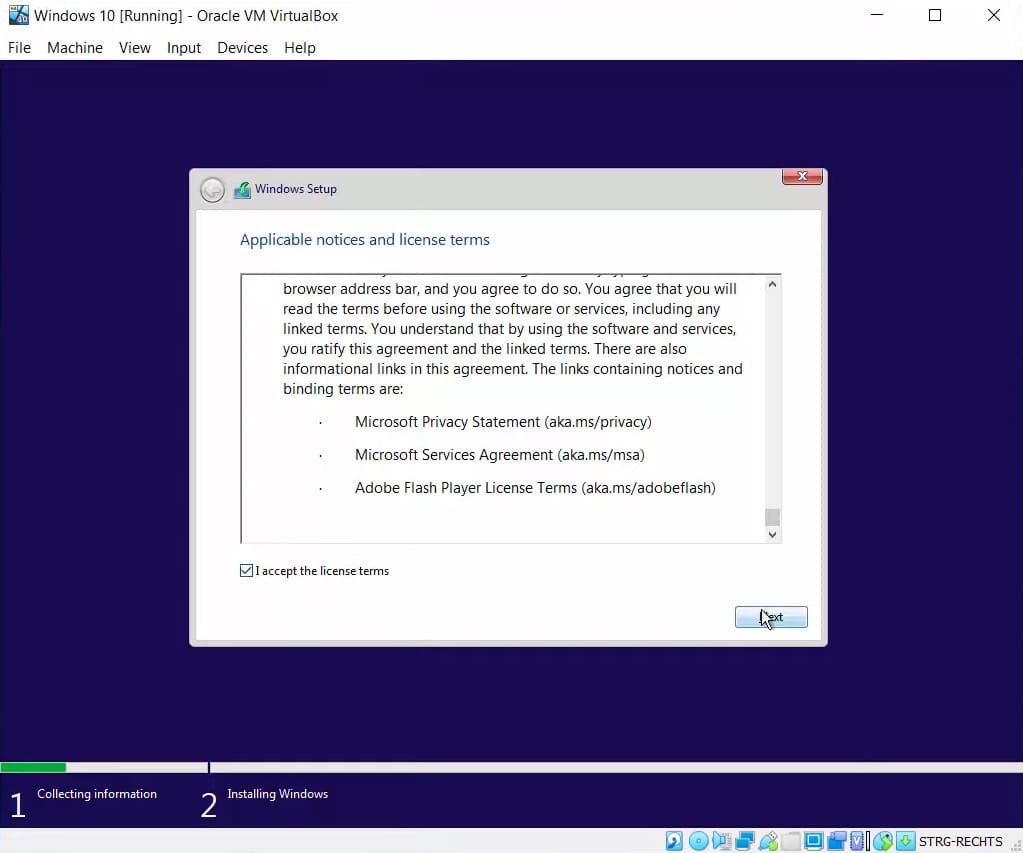The height and width of the screenshot is (853, 1023).
Task: Click the optical drive status icon
Action: (x=699, y=841)
